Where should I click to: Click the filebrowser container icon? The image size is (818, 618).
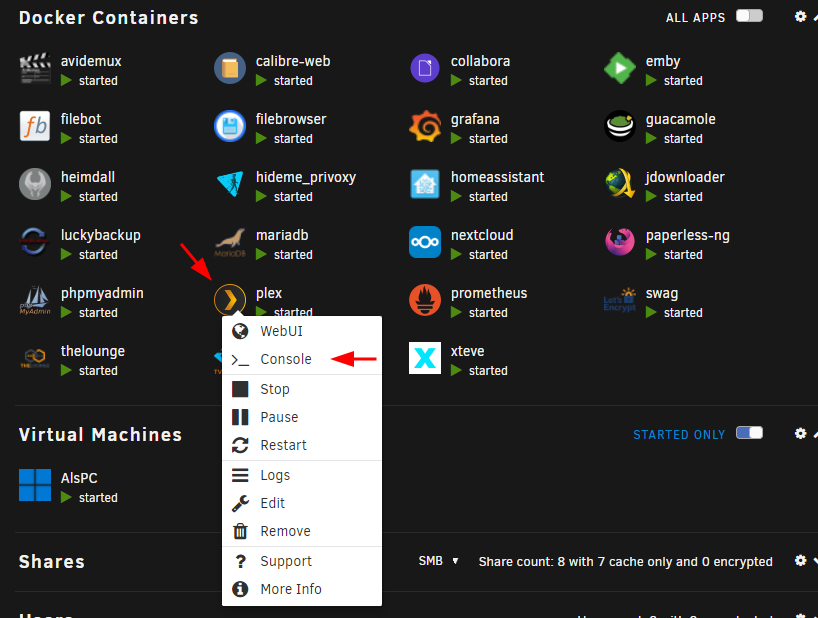230,126
